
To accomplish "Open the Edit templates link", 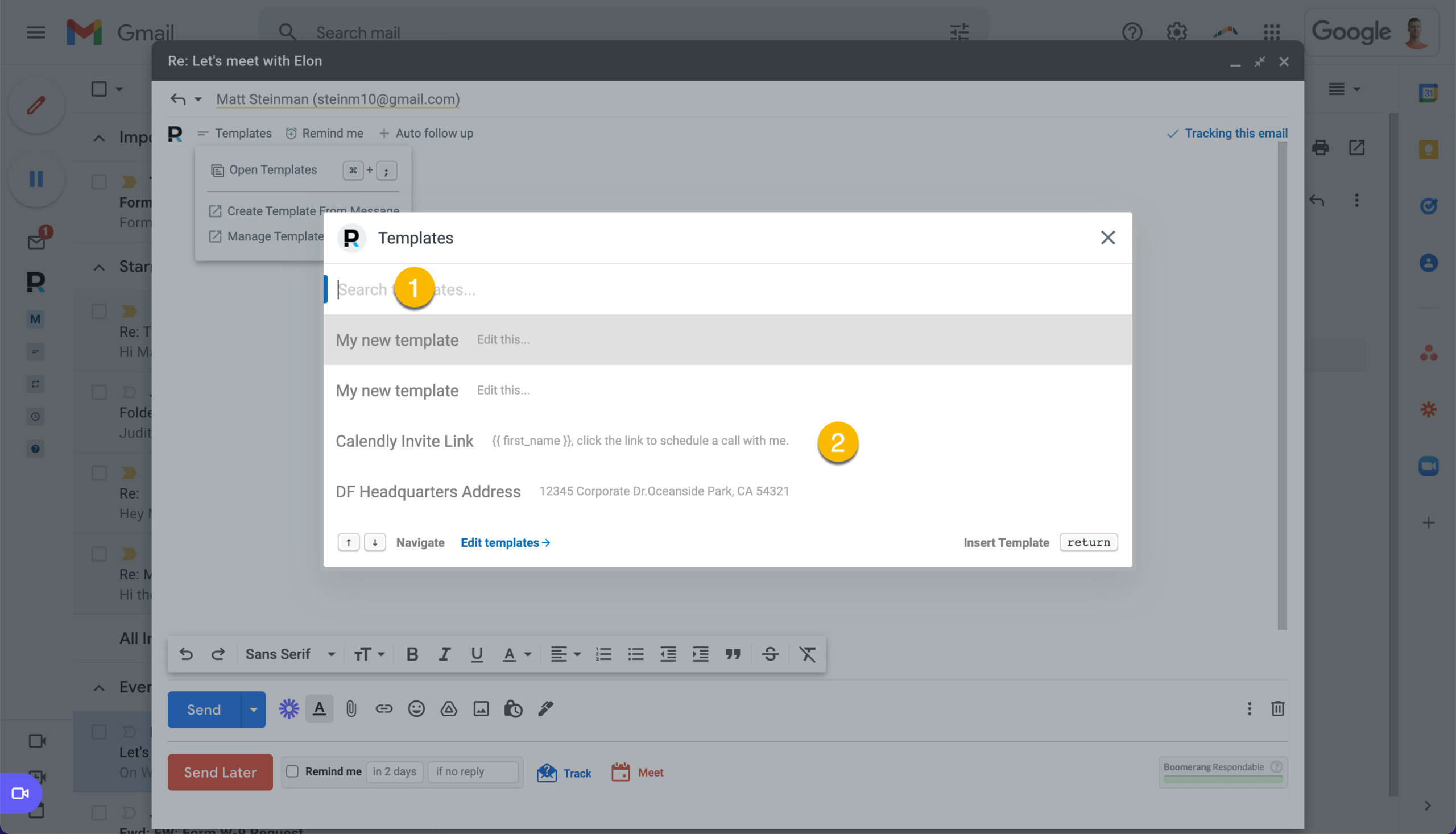I will (506, 542).
